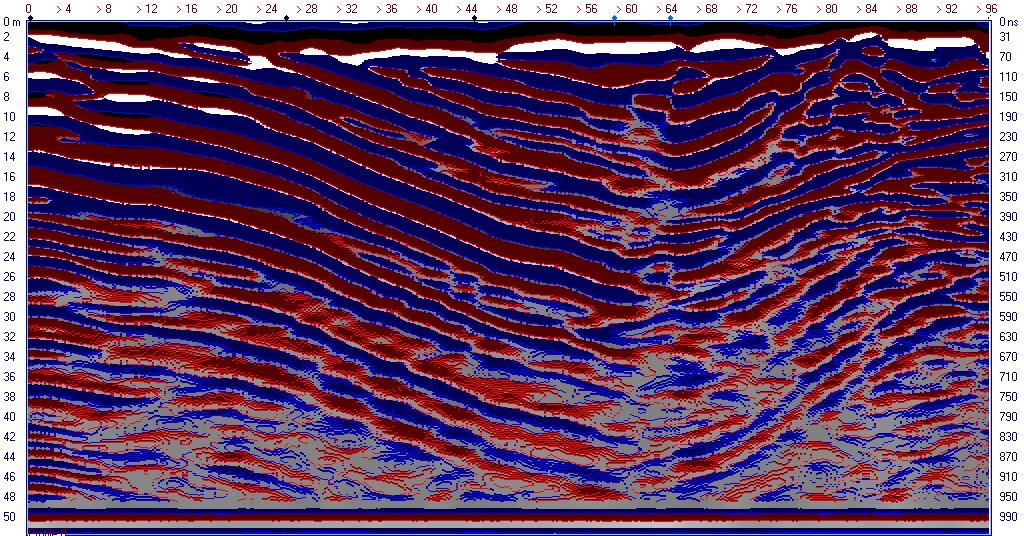Screen dimensions: 1024x536
Task: Click time axis label '950' on right
Action: [x=1008, y=497]
